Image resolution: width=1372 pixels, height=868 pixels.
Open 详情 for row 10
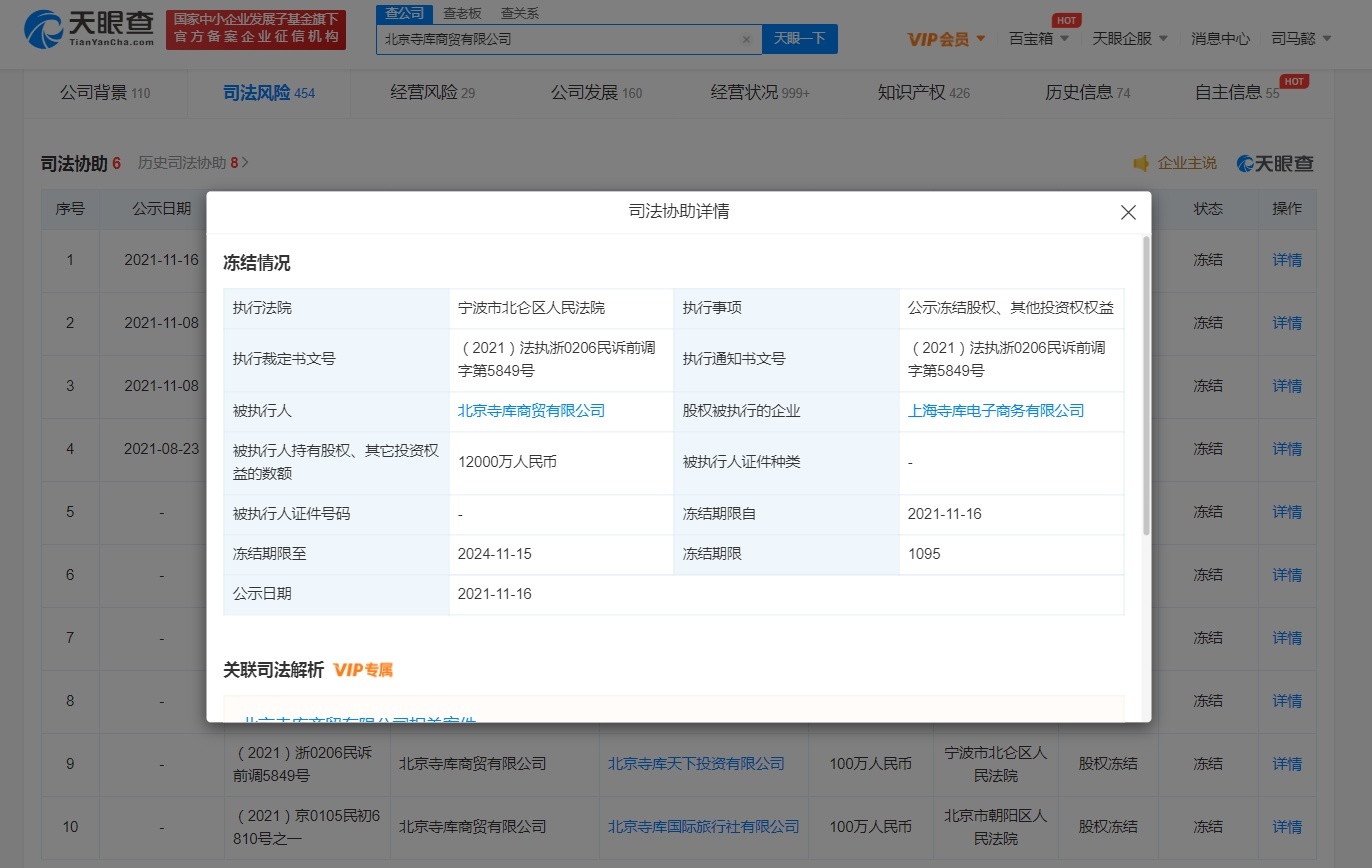pos(1287,827)
